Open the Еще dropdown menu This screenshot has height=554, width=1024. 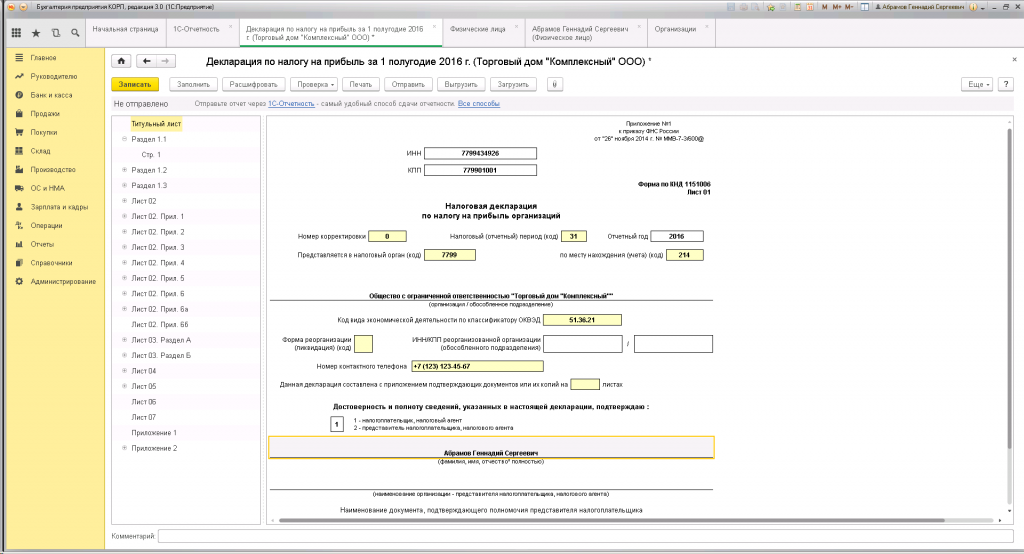pyautogui.click(x=978, y=84)
